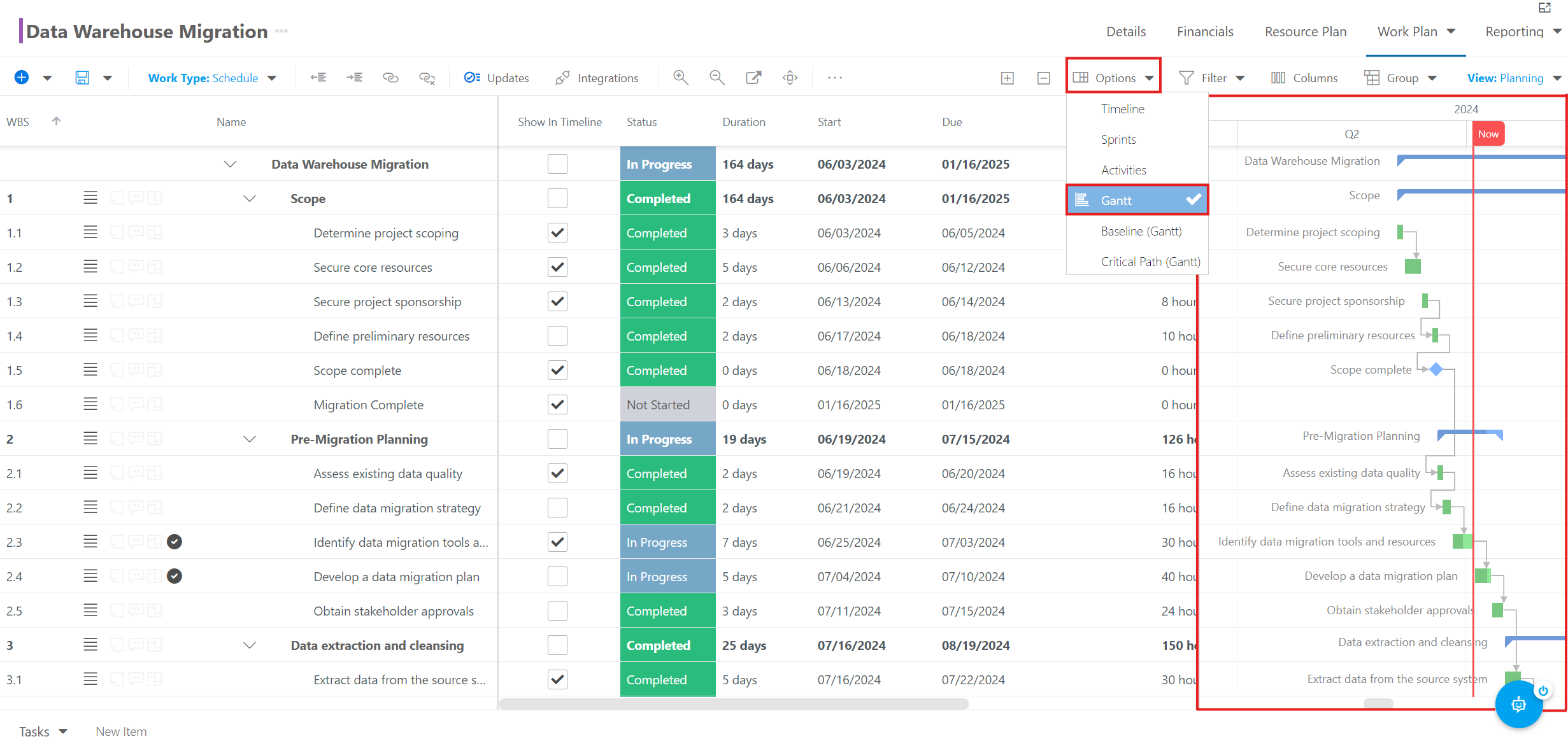Click the Identify data migration tools Gantt bar
The width and height of the screenshot is (1568, 753).
tap(1462, 542)
